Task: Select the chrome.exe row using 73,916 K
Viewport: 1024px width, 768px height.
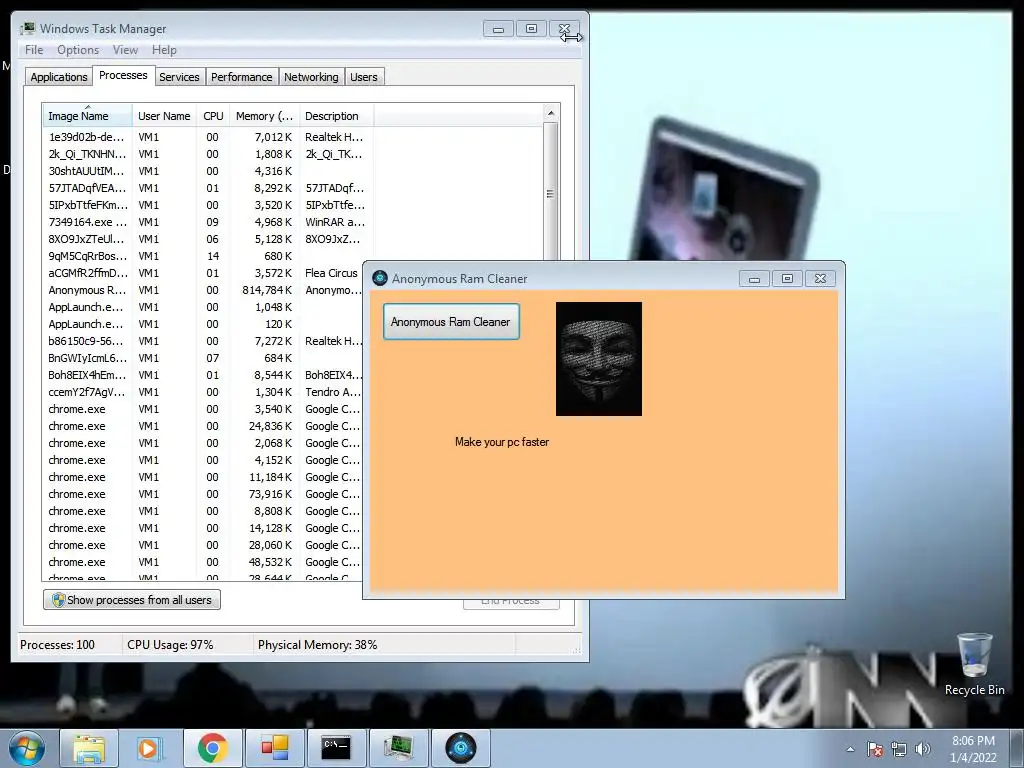Action: coord(202,494)
